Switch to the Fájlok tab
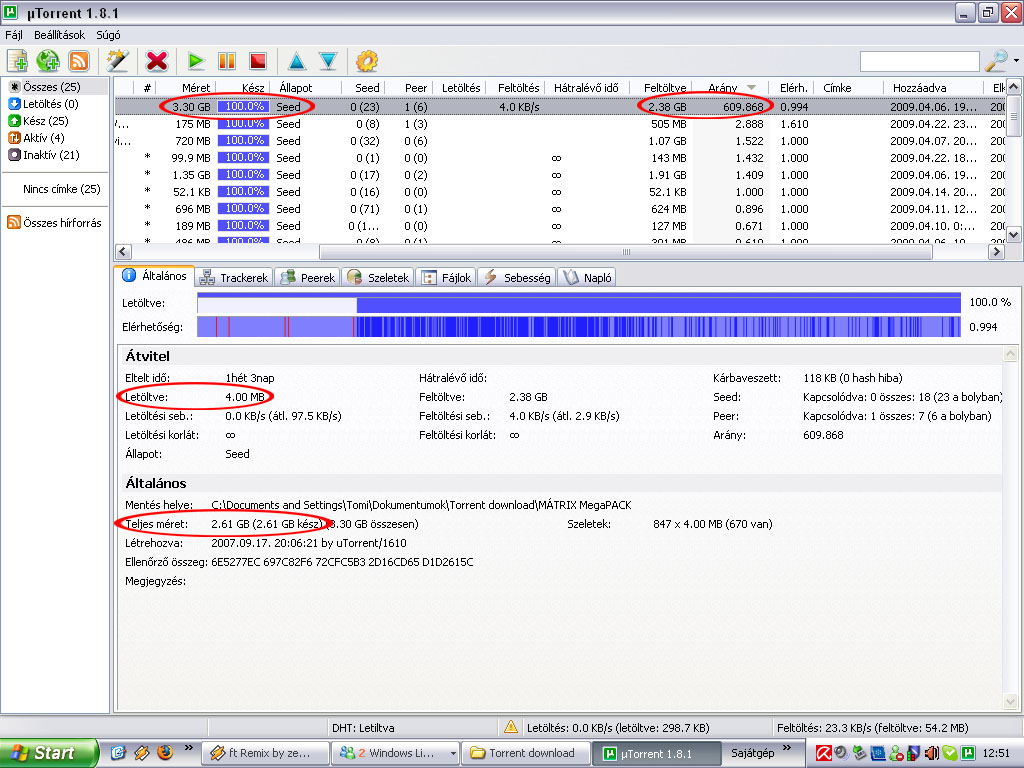The height and width of the screenshot is (768, 1024). [x=446, y=278]
